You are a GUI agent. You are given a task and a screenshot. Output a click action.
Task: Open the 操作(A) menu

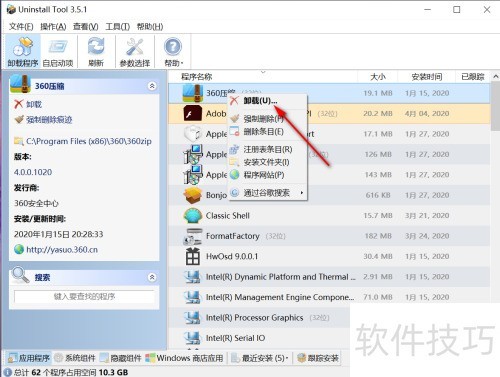(x=53, y=27)
